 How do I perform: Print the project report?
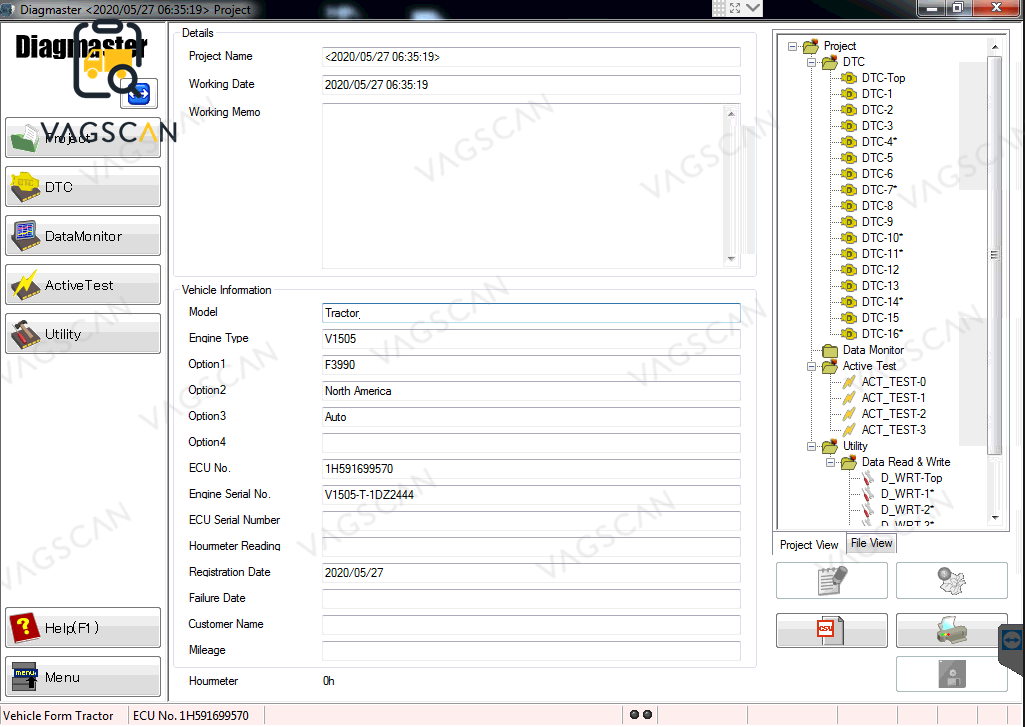click(952, 630)
